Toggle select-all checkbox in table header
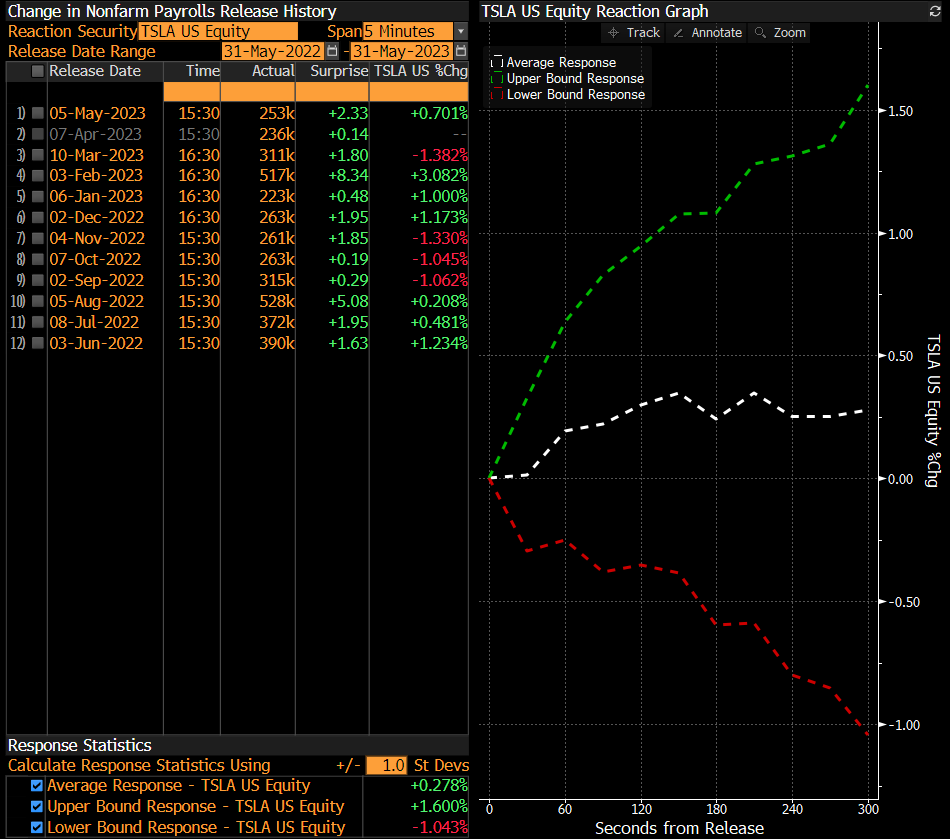 [x=38, y=71]
